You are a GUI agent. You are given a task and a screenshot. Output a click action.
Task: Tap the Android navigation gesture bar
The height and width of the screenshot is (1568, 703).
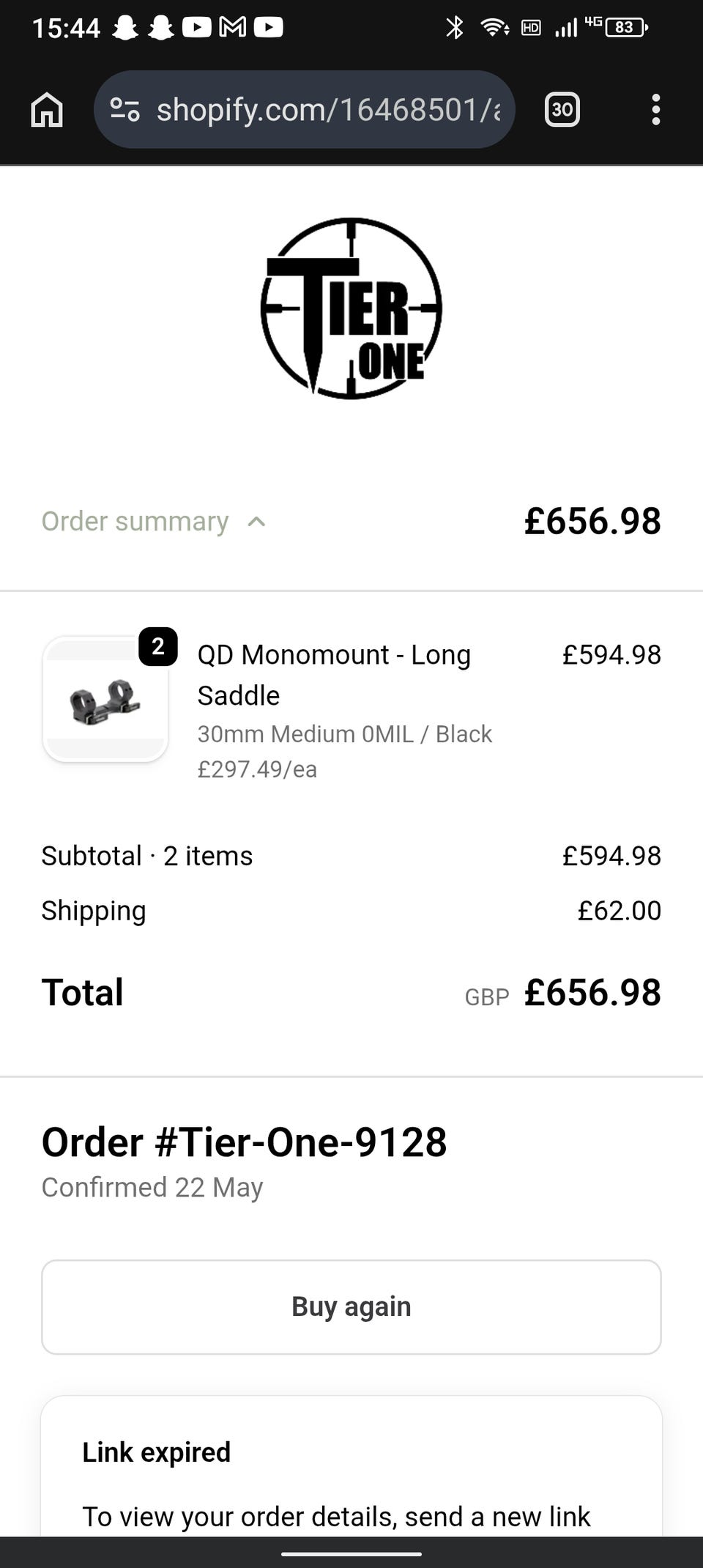coord(351,1553)
